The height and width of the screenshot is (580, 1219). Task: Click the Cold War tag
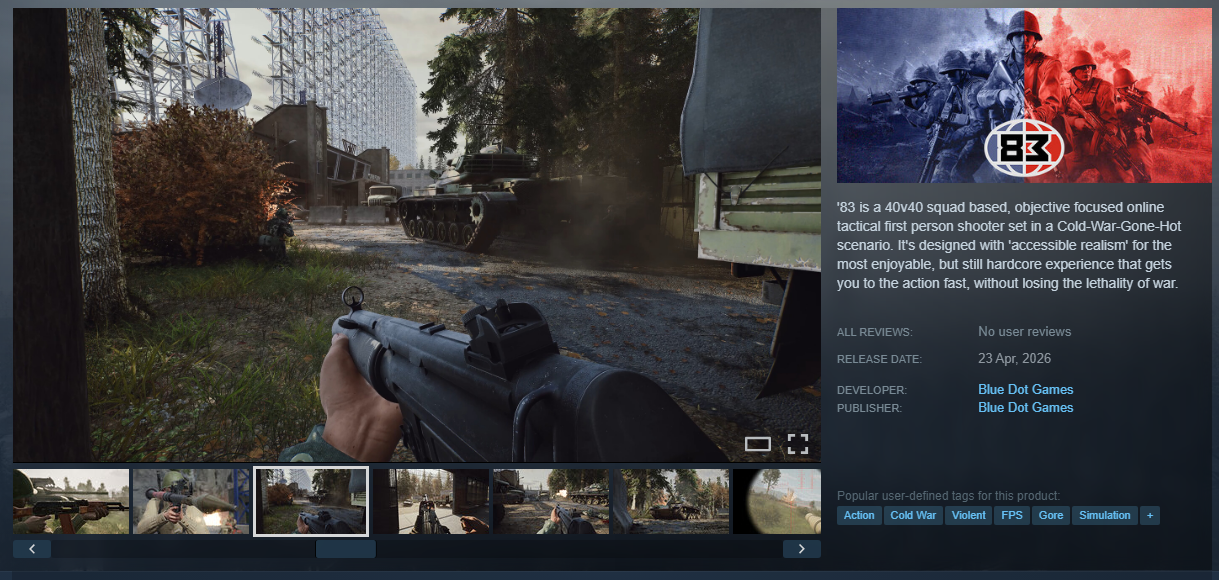(x=913, y=516)
